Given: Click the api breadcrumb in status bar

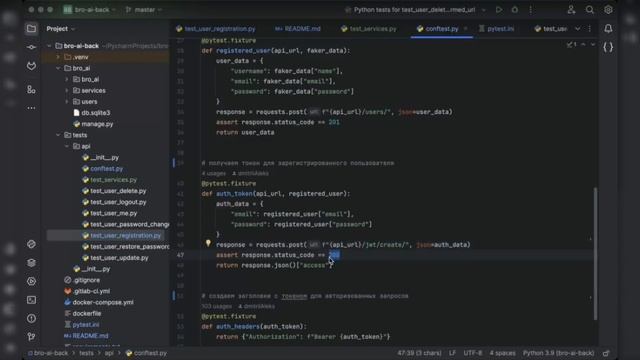Looking at the screenshot, I should pyautogui.click(x=109, y=353).
